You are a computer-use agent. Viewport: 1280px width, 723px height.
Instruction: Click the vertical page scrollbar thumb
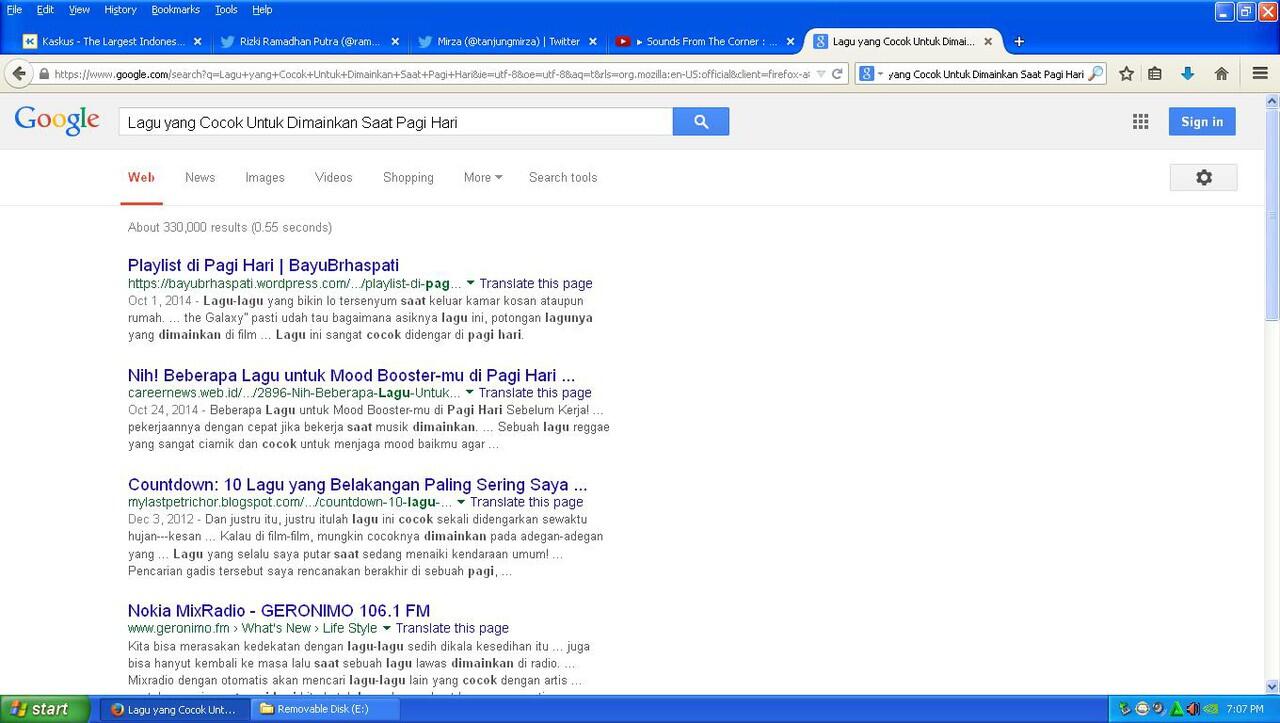tap(1272, 215)
